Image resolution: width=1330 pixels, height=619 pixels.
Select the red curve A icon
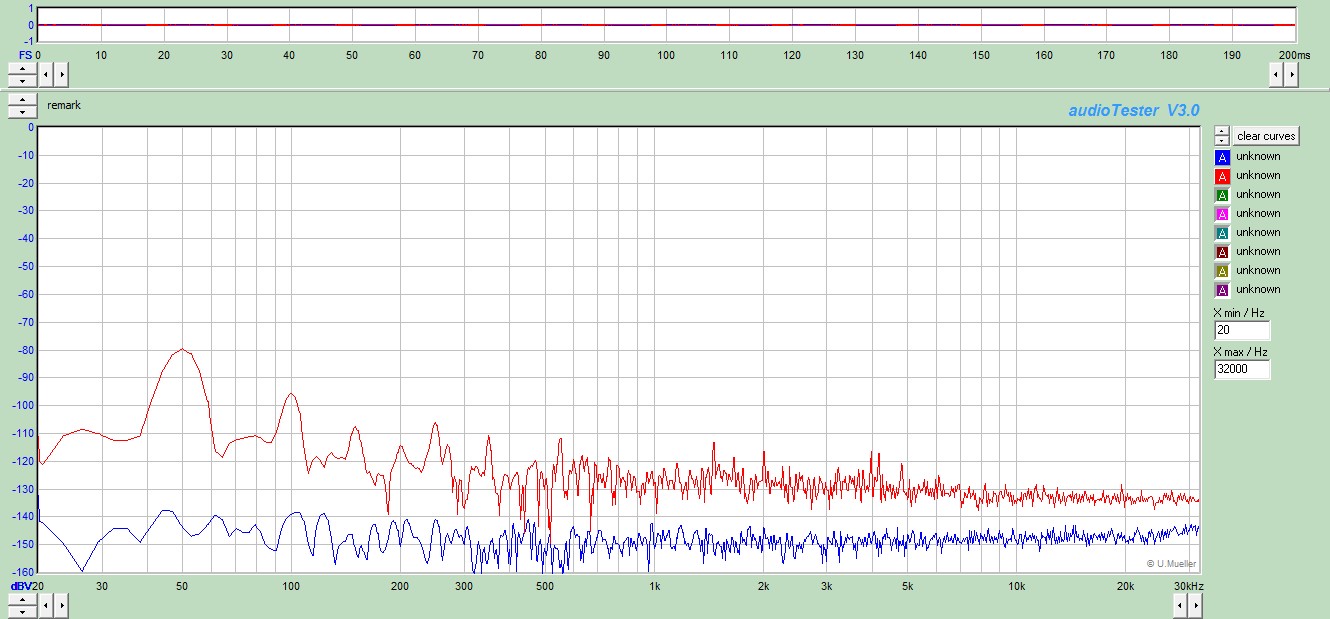(x=1221, y=176)
